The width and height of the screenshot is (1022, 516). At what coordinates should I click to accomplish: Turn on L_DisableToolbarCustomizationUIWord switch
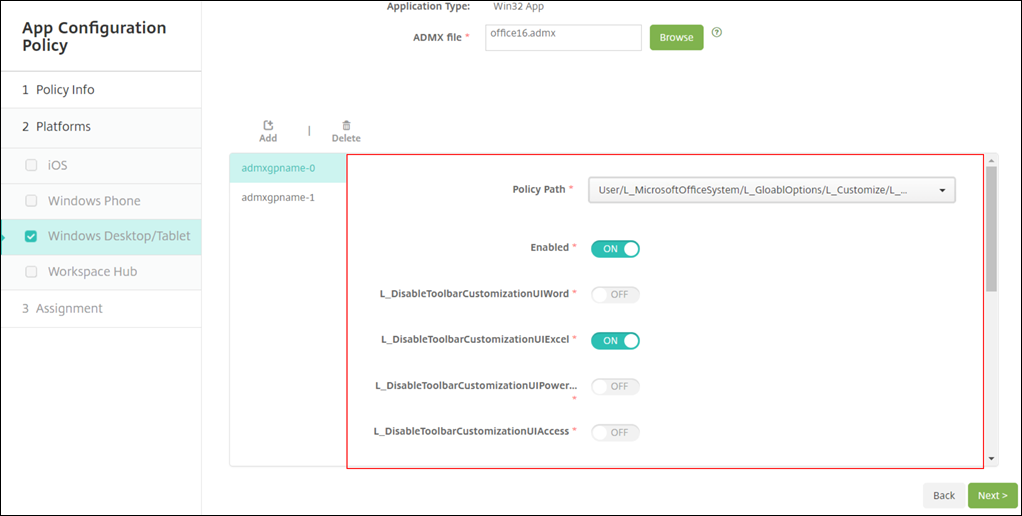point(615,294)
